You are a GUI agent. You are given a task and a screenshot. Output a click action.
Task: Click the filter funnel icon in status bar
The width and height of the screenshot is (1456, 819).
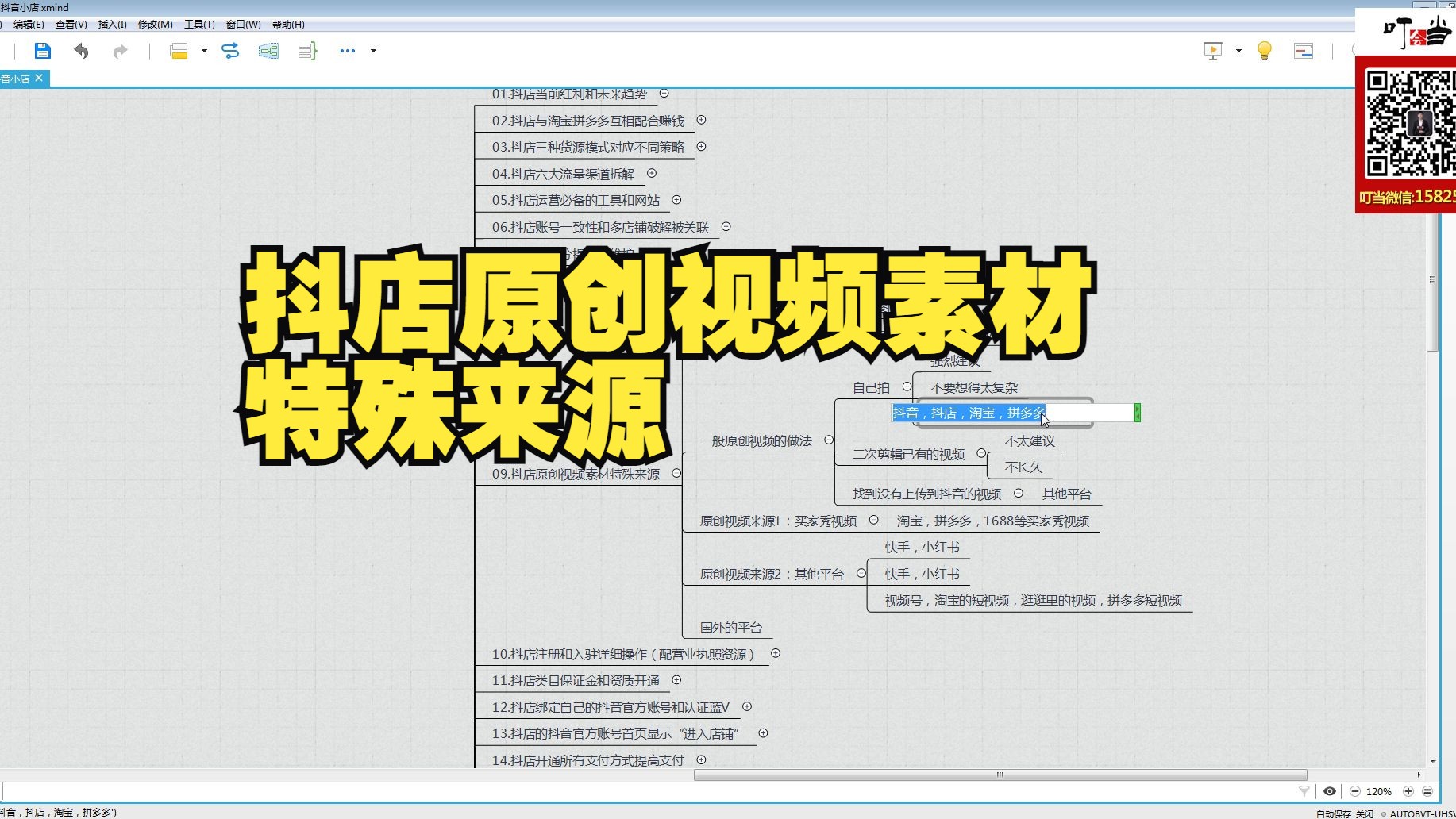click(x=1304, y=791)
